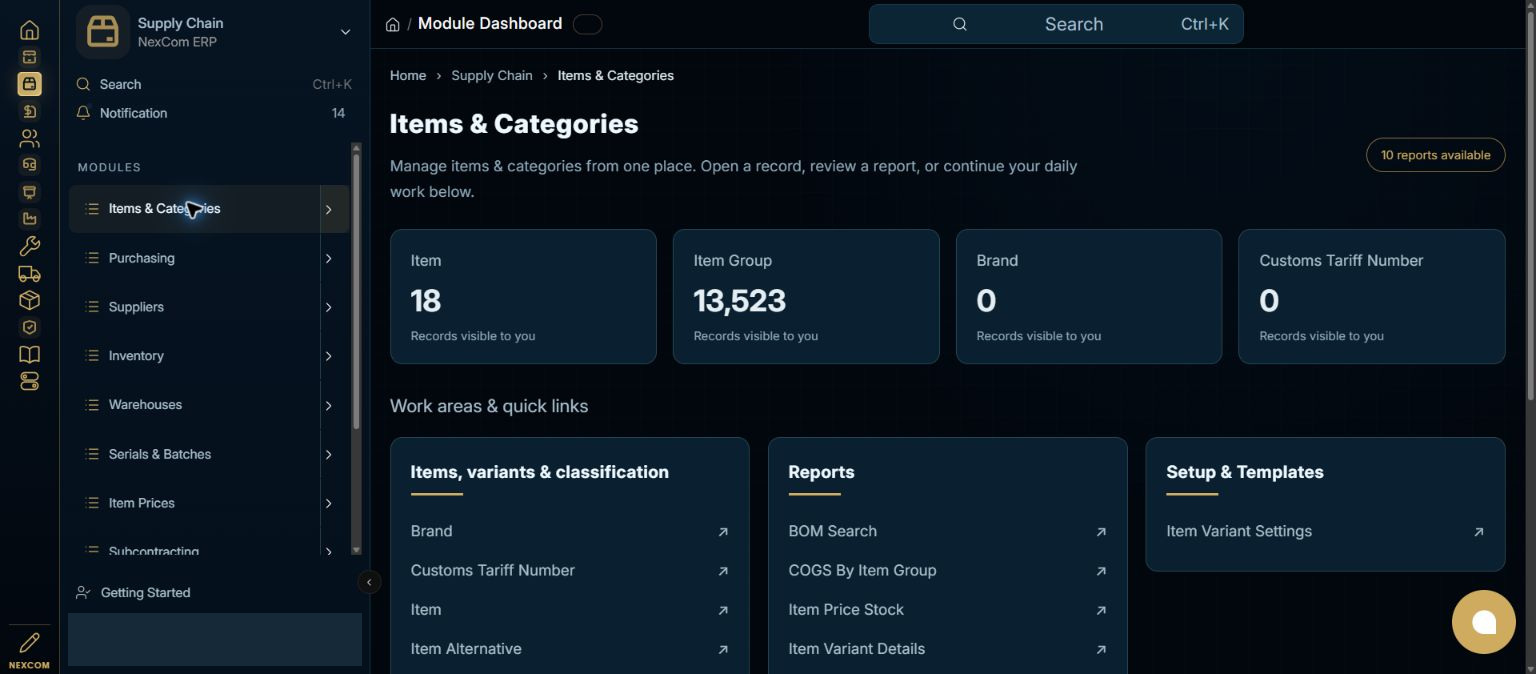Expand the Suppliers module chevron
The width and height of the screenshot is (1536, 674).
pyautogui.click(x=328, y=307)
